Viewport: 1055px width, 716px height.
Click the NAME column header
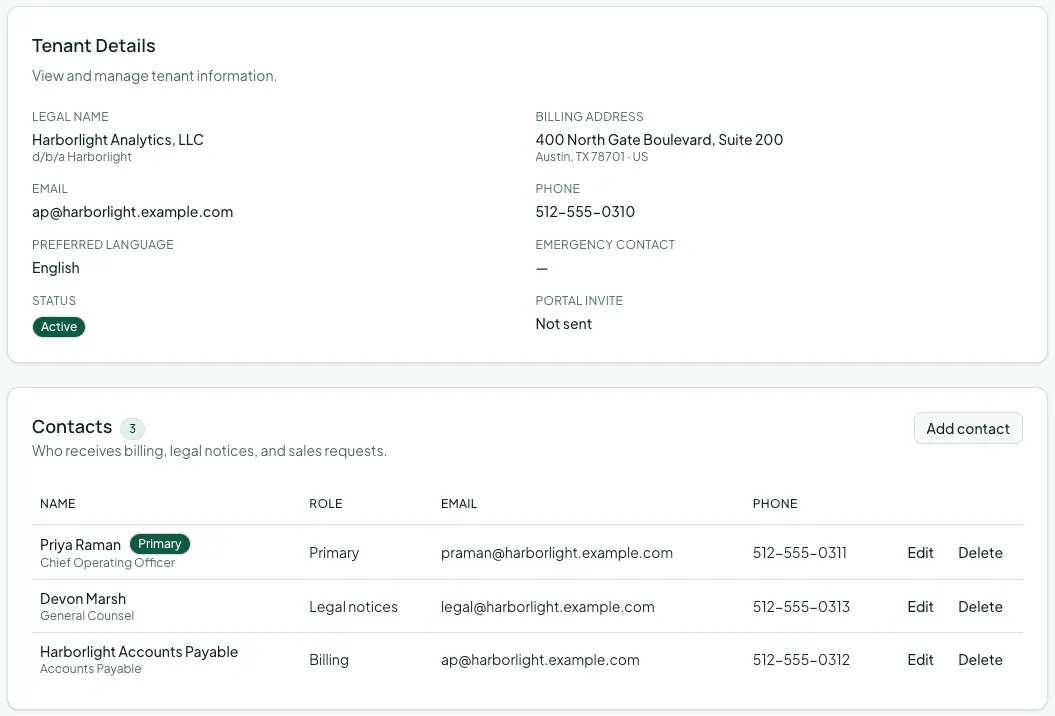57,504
